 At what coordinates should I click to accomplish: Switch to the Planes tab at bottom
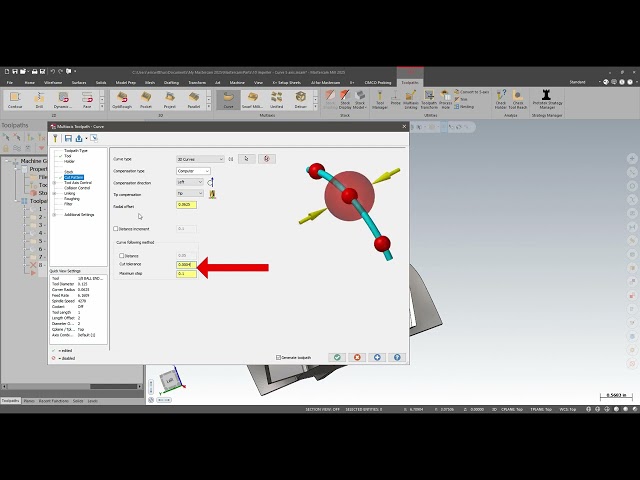tap(29, 401)
